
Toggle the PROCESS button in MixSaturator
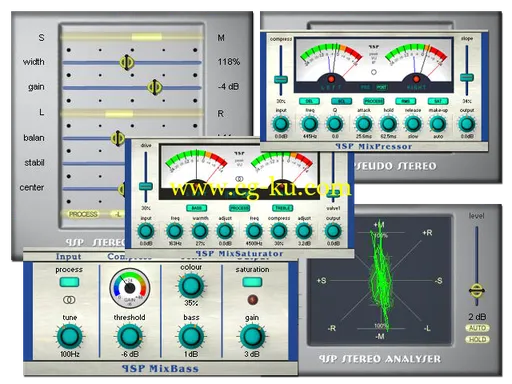(x=239, y=208)
